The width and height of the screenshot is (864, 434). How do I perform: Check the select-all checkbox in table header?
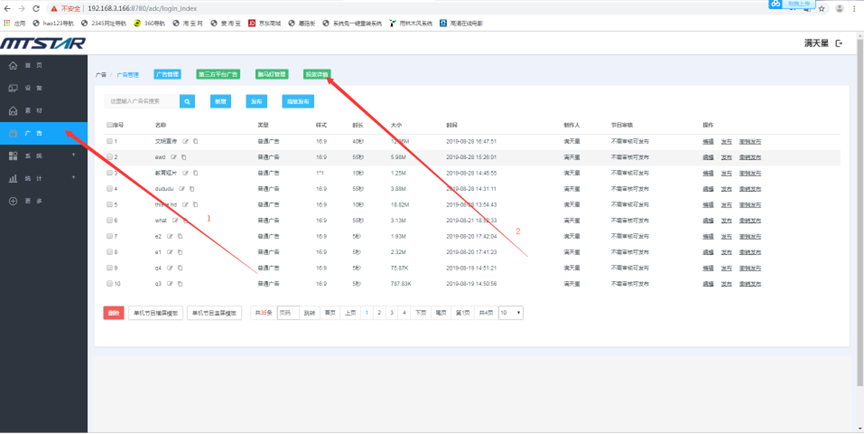point(110,125)
